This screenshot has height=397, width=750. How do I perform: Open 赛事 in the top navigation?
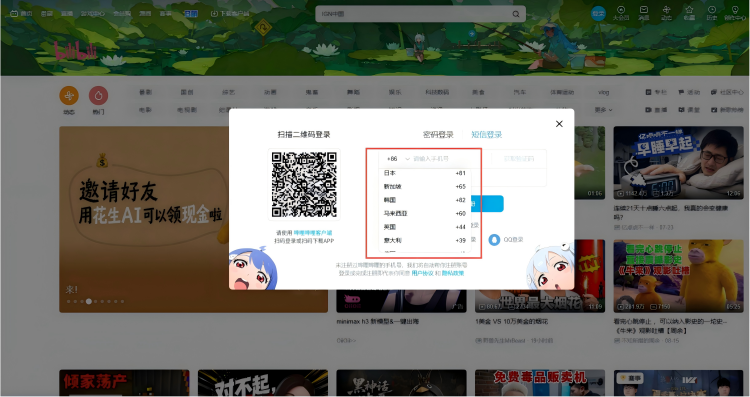coord(165,14)
